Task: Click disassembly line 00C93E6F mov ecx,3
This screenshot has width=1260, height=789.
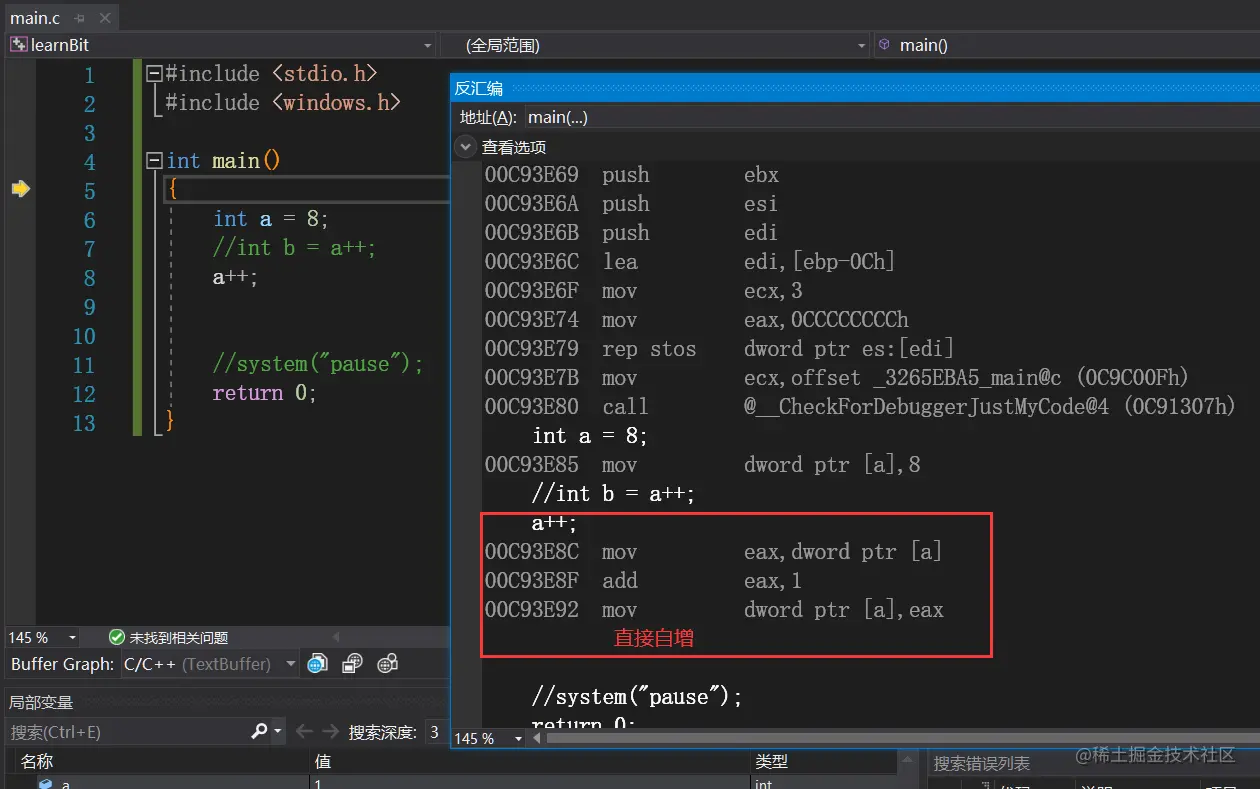Action: point(644,291)
